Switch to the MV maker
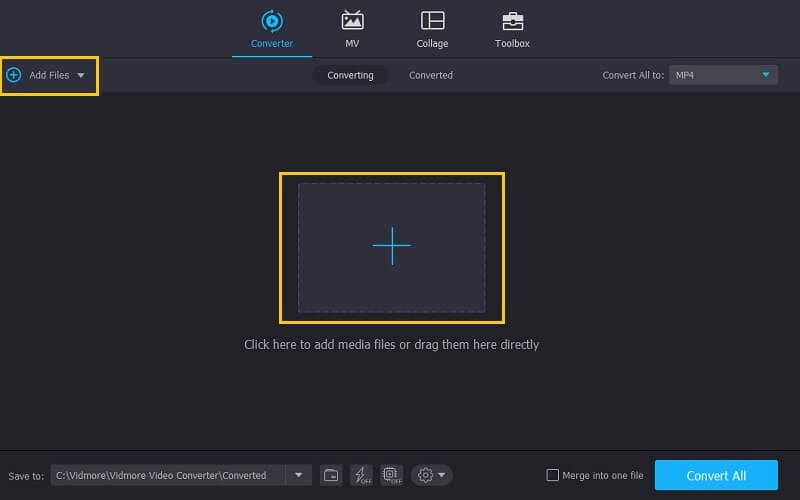The height and width of the screenshot is (500, 800). 352,29
